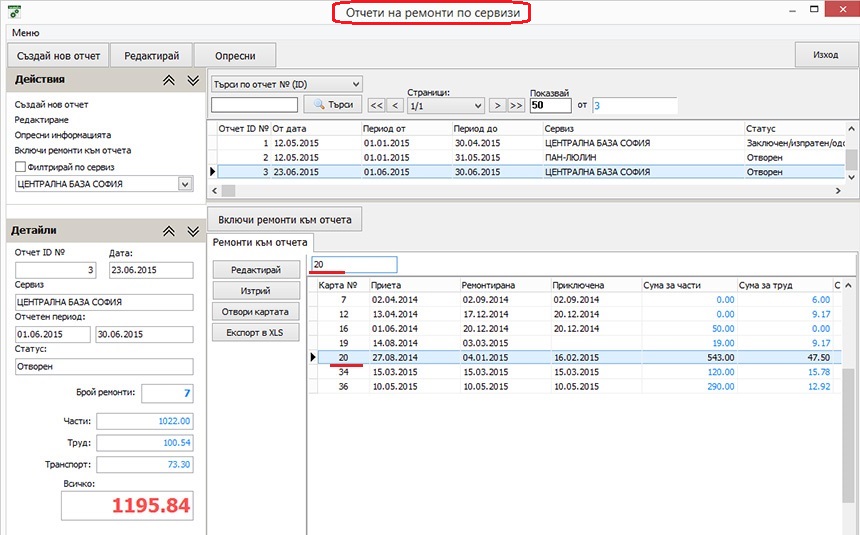
Task: Click the Създай нов отчет action link
Action: click(52, 104)
